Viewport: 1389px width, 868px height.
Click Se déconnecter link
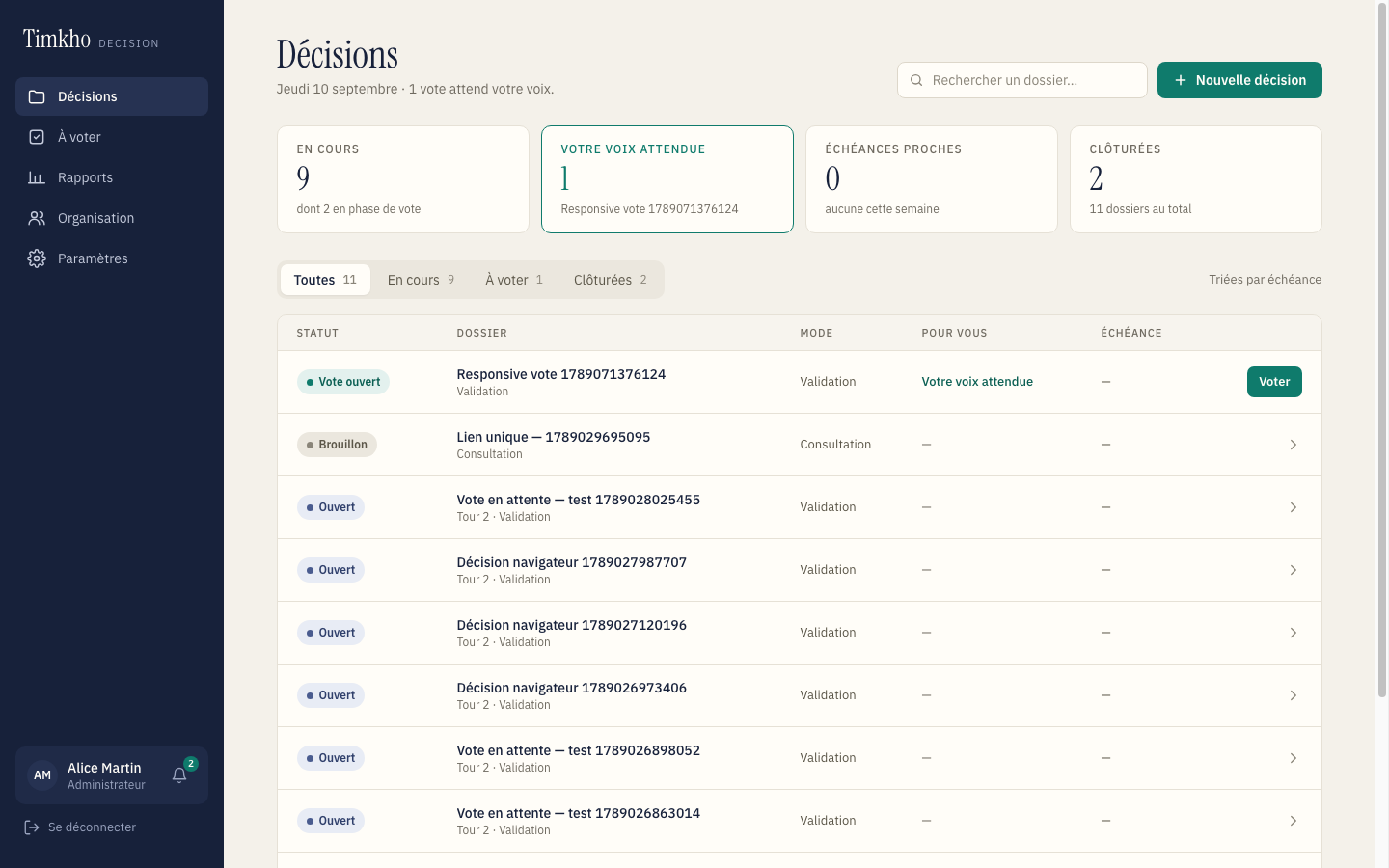click(x=80, y=827)
